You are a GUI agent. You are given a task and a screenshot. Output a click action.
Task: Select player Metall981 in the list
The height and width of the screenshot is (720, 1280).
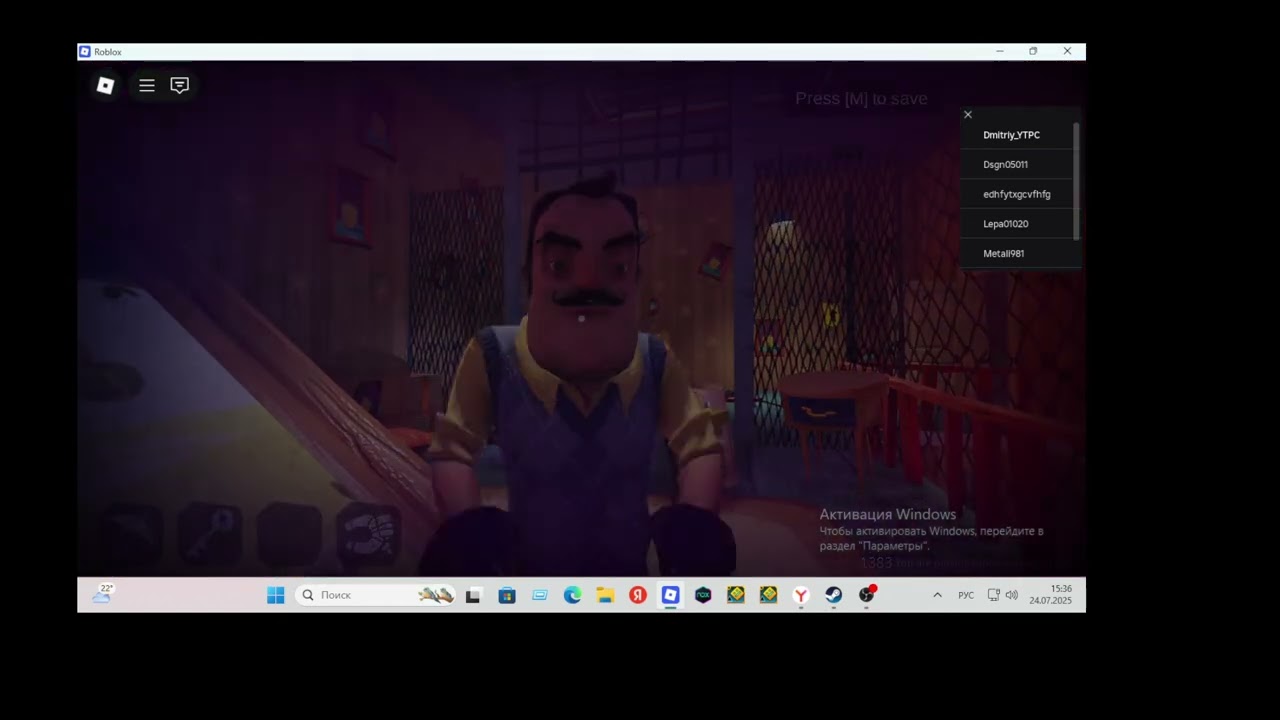(1016, 254)
